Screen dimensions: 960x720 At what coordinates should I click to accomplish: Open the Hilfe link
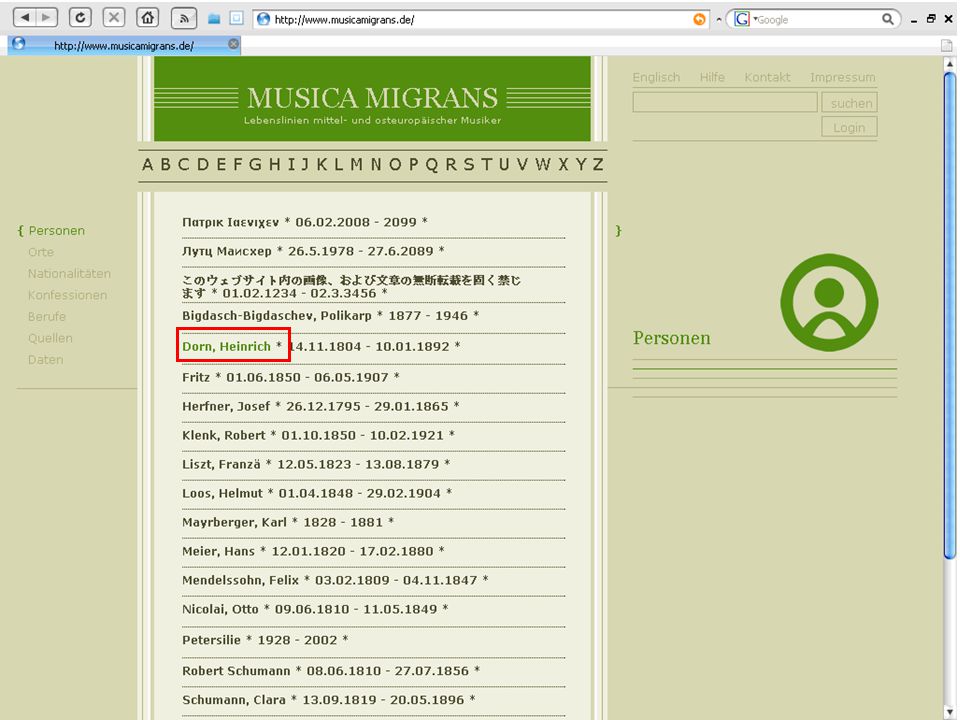click(712, 77)
